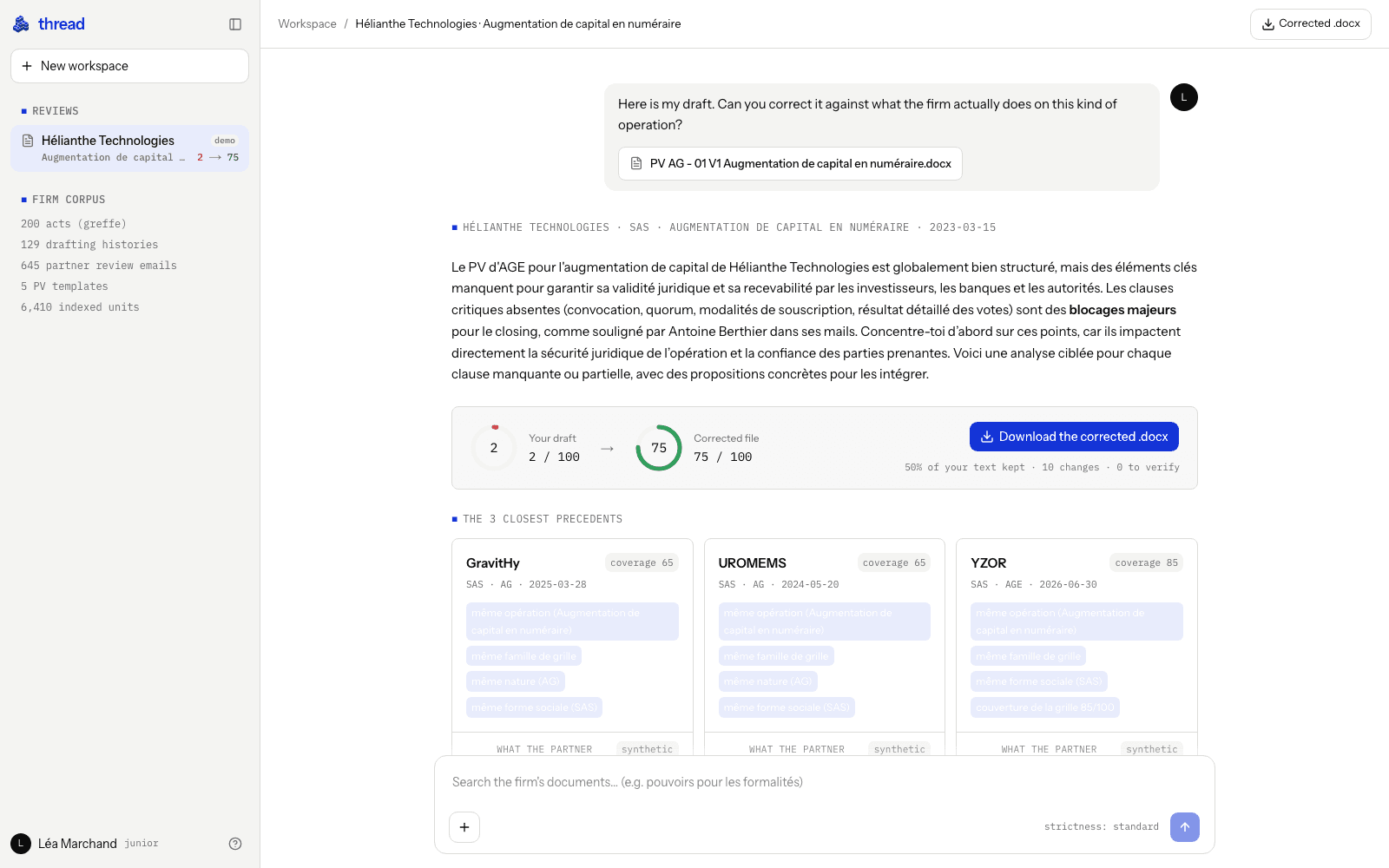Click the Corrected .docx download button
The width and height of the screenshot is (1389, 868).
point(1310,24)
